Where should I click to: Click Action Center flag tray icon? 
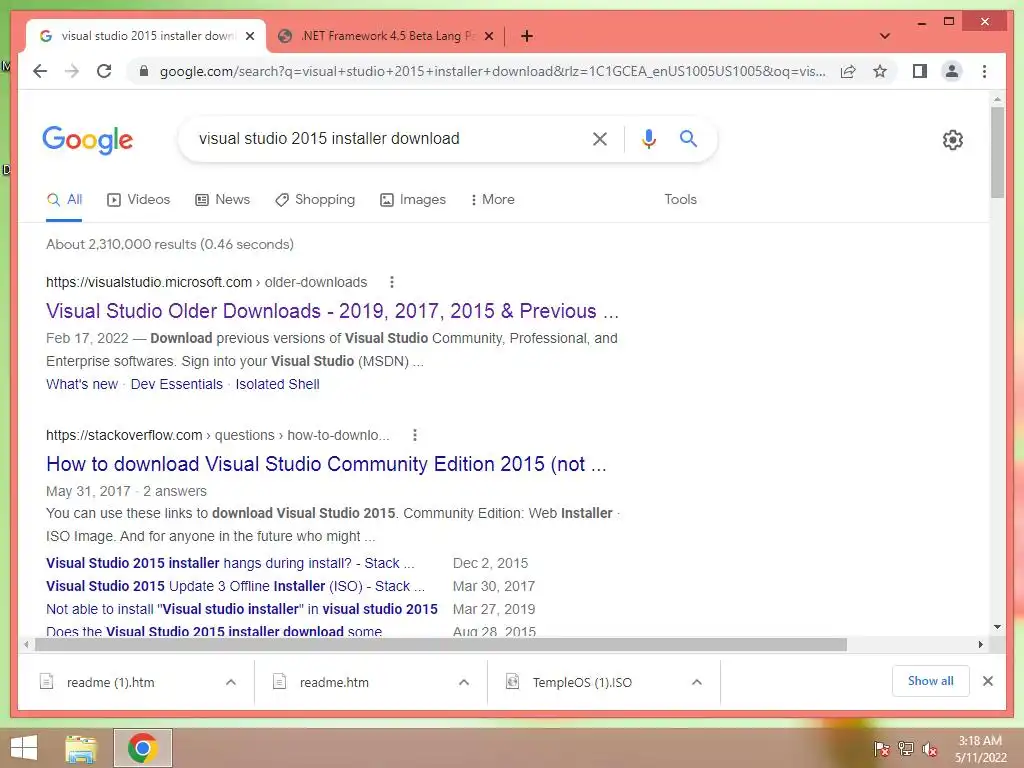point(882,748)
